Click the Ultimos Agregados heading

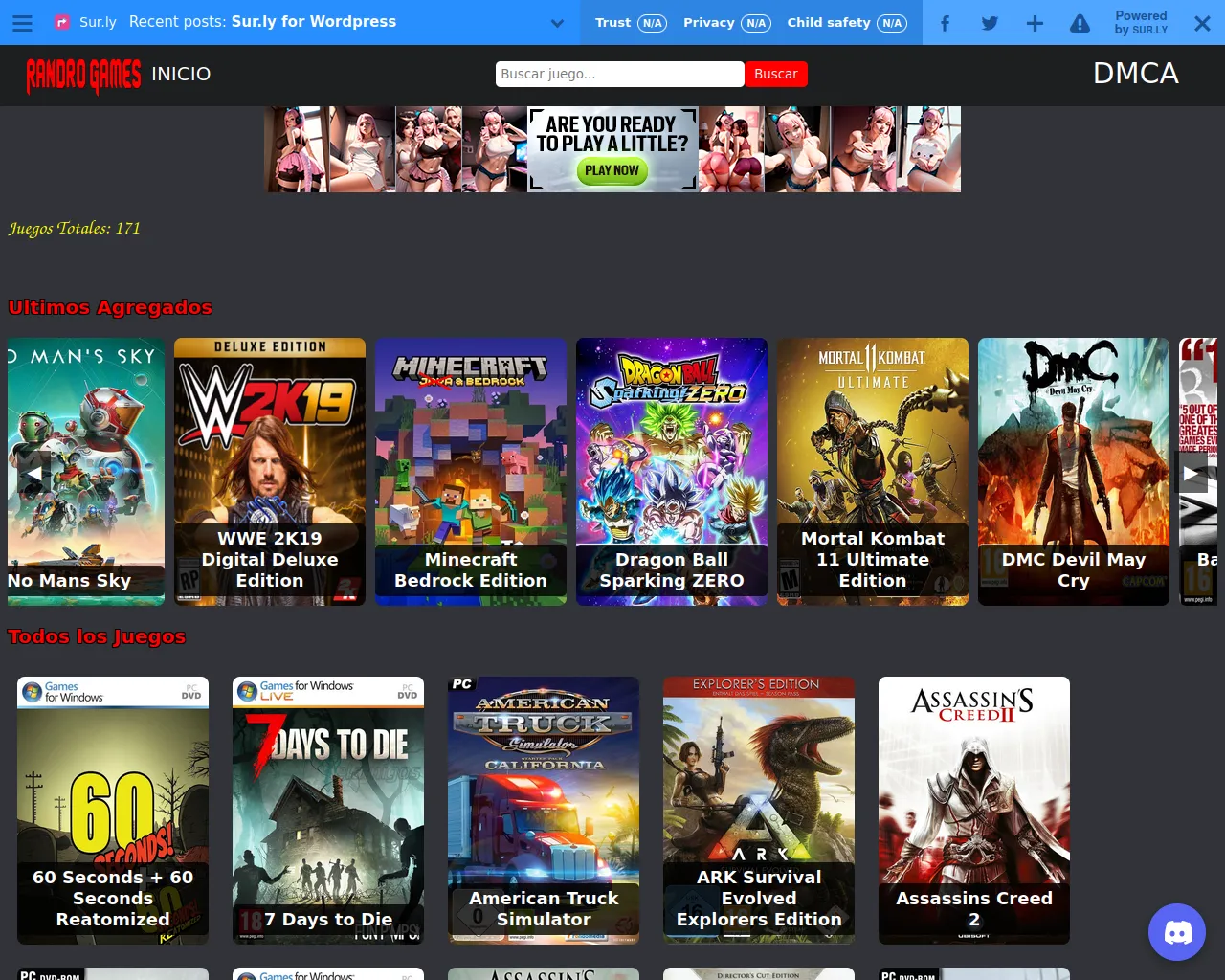click(x=110, y=307)
